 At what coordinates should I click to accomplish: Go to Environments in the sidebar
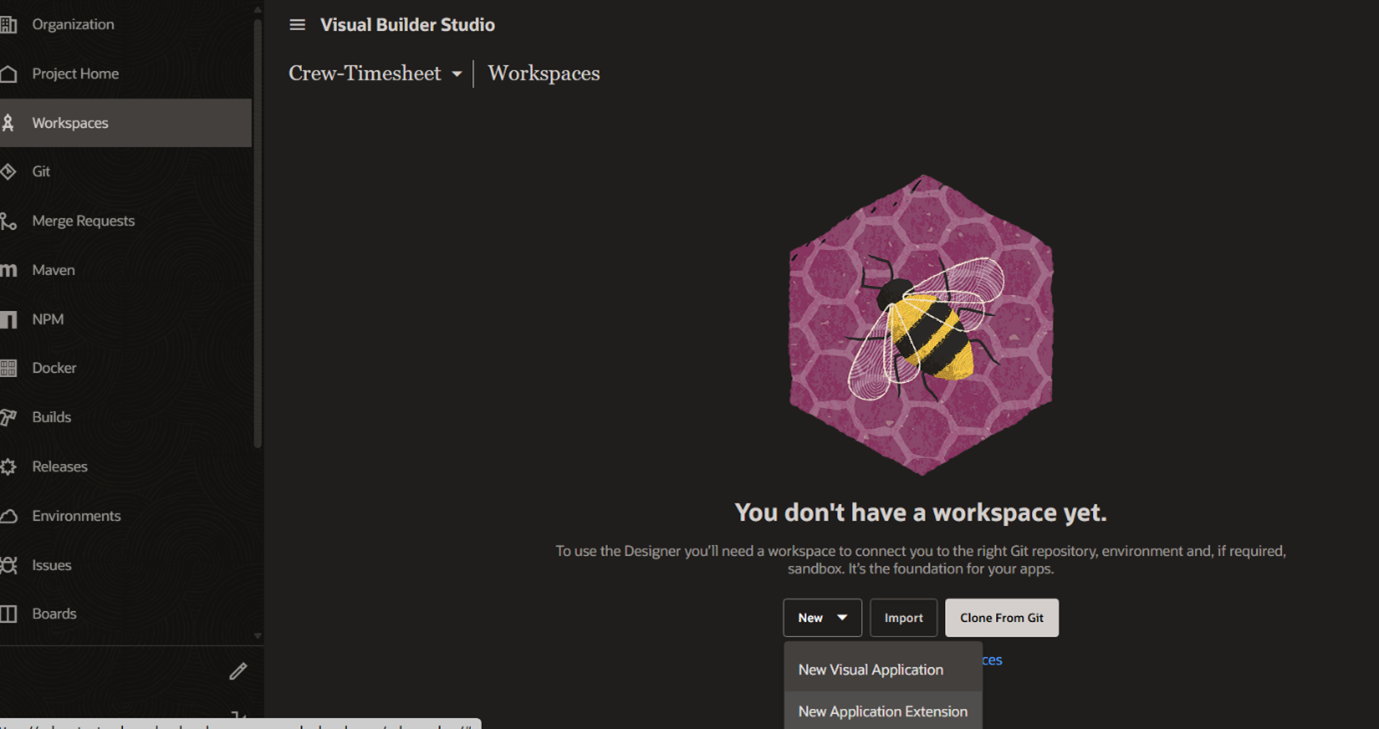tap(76, 516)
